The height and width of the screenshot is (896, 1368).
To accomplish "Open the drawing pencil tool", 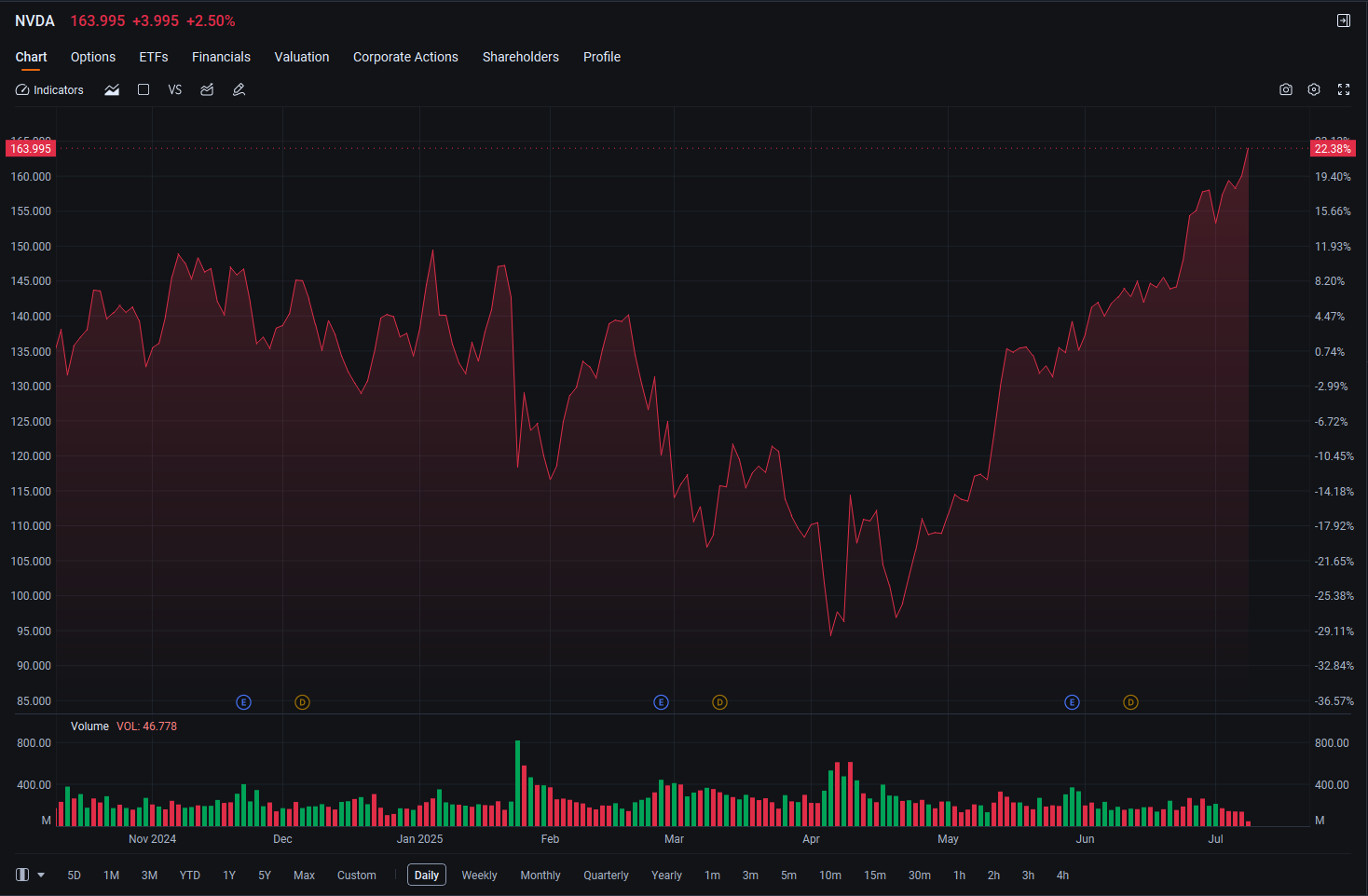I will point(239,90).
